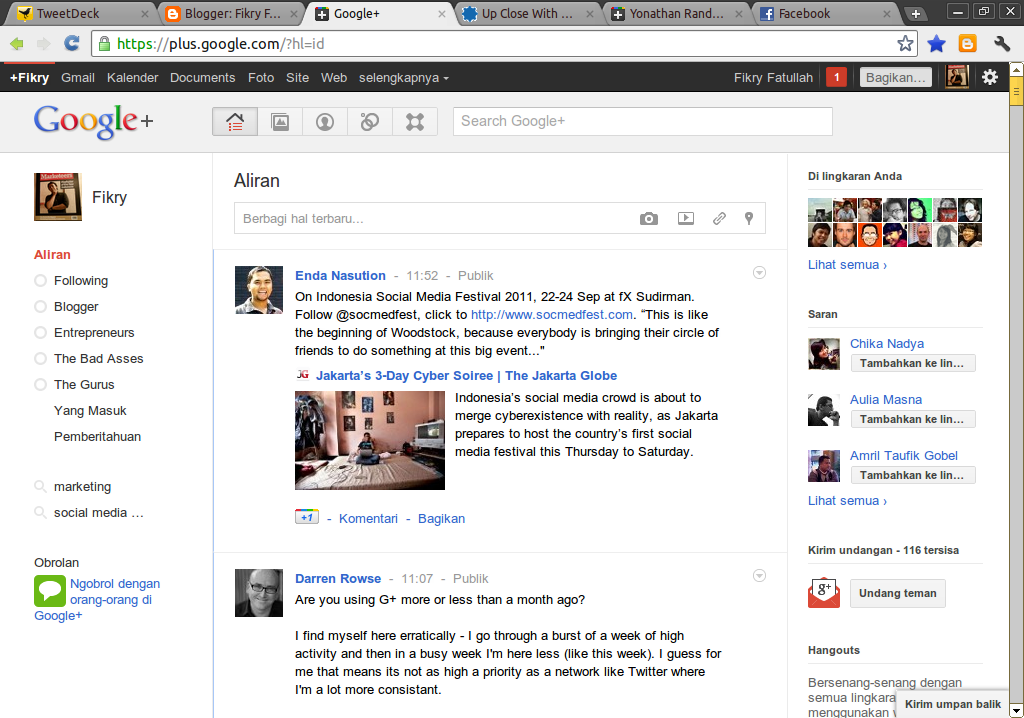Switch to the TweetDeck tab
The image size is (1024, 718).
(x=78, y=14)
